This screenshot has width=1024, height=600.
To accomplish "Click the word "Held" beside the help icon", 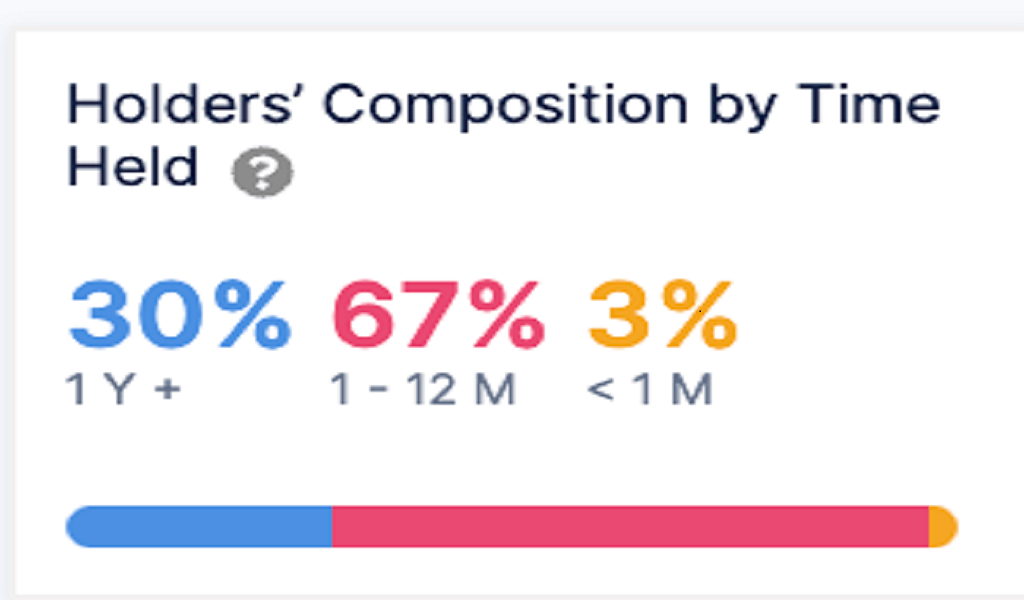I will [x=132, y=166].
